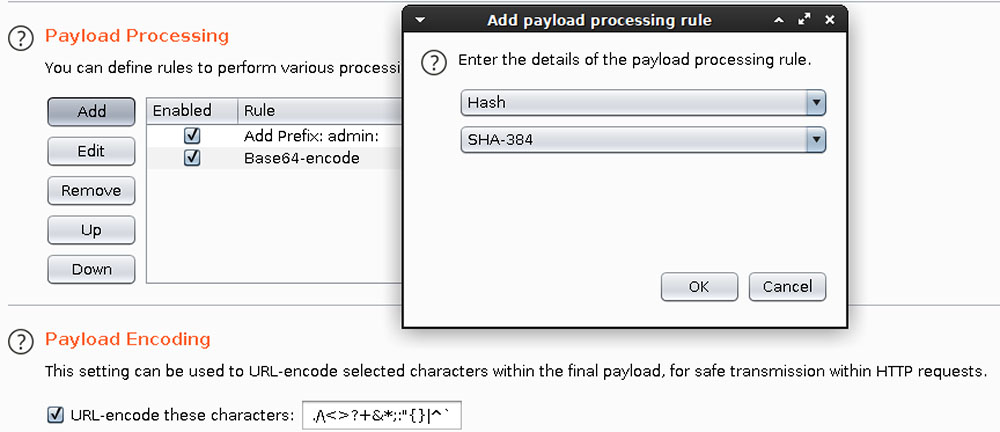
Task: Click Cancel in the rule dialog
Action: pos(788,287)
